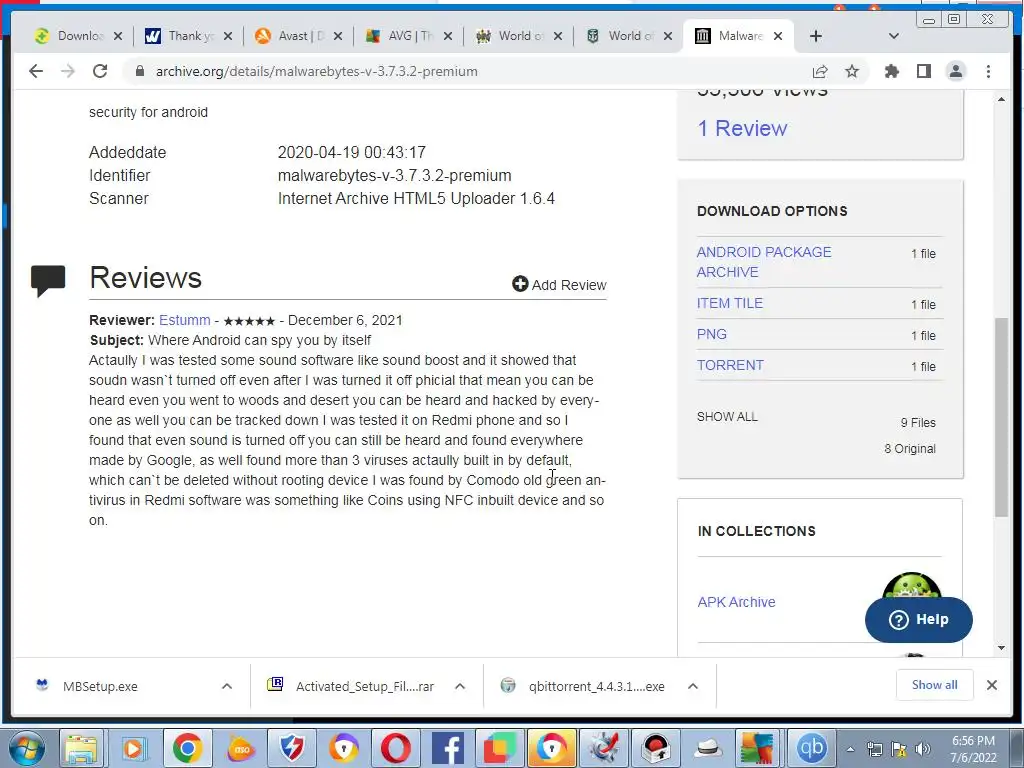Image resolution: width=1024 pixels, height=768 pixels.
Task: Click the Help button
Action: pyautogui.click(x=918, y=620)
